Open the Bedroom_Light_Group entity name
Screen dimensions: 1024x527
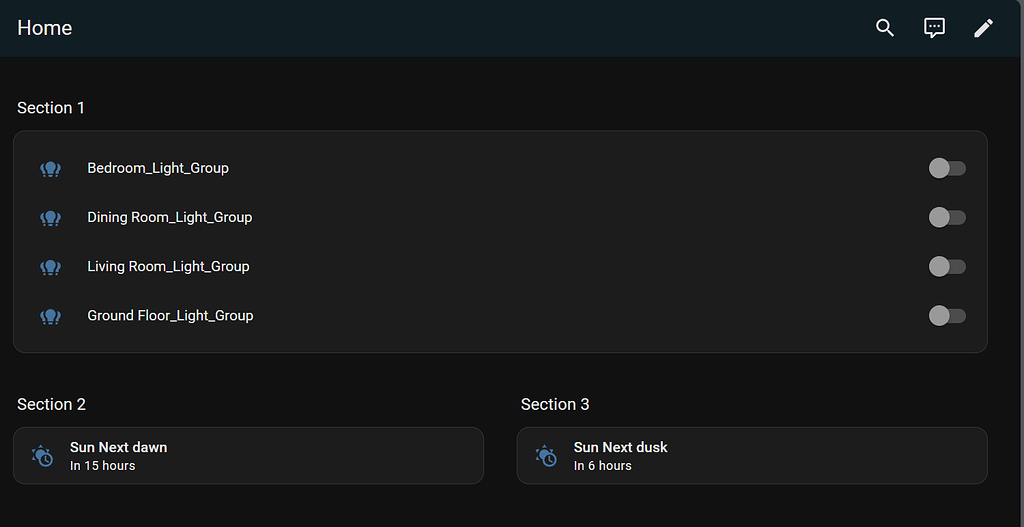point(158,168)
